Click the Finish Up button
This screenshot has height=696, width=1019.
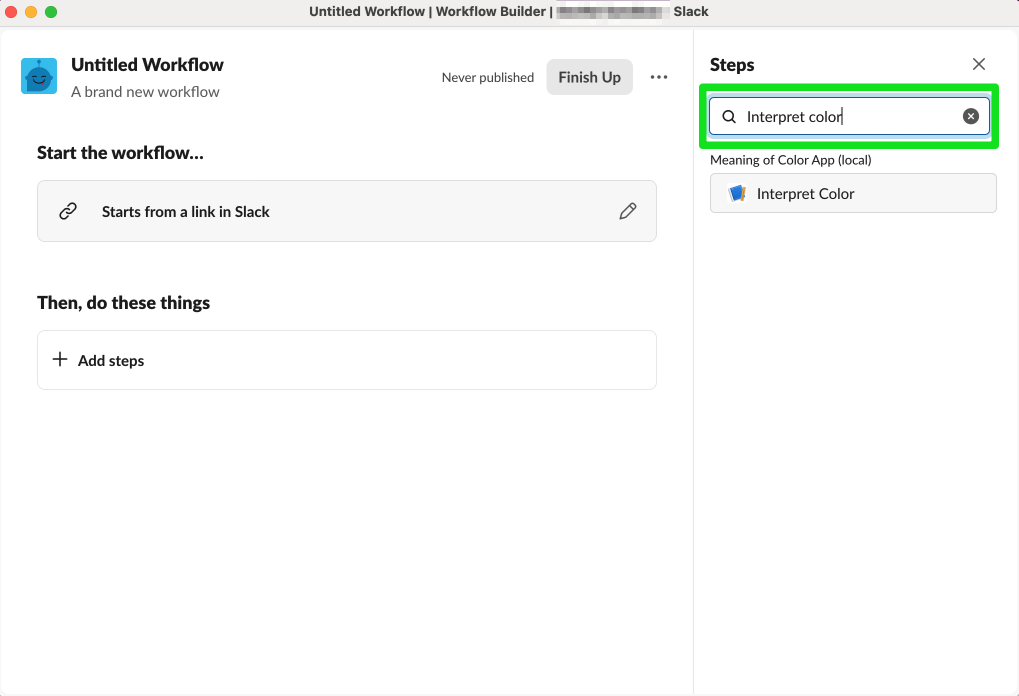[589, 77]
